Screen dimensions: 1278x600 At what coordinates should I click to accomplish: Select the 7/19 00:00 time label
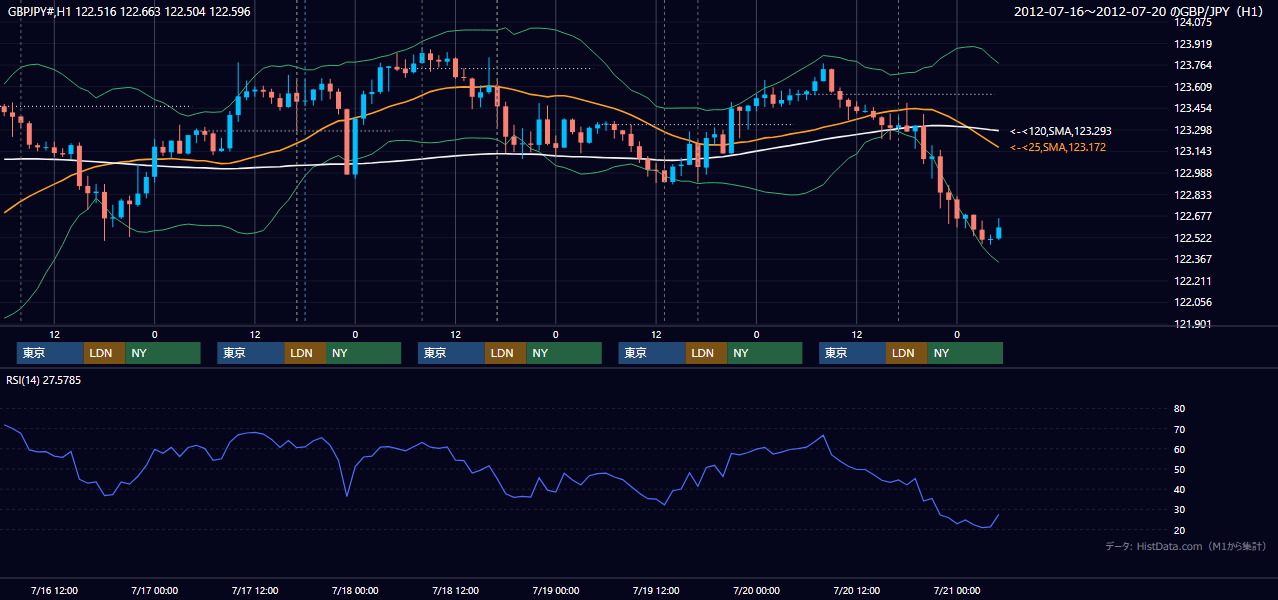tap(555, 590)
